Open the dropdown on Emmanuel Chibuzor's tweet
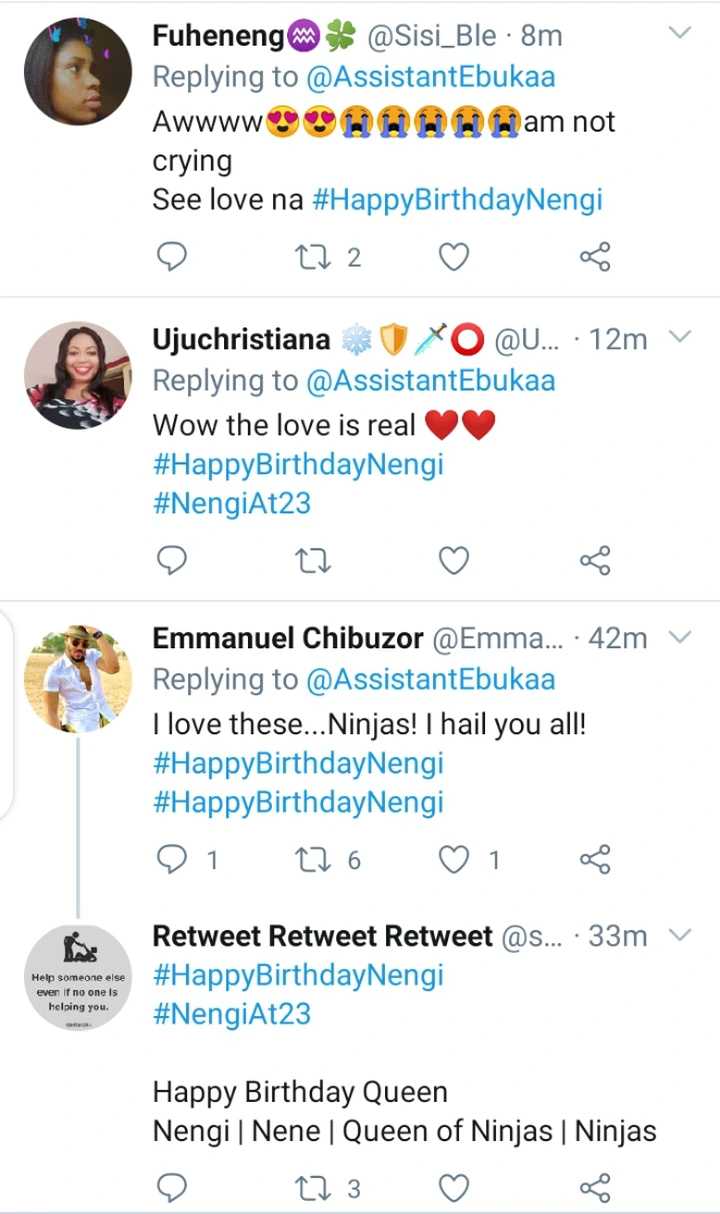The height and width of the screenshot is (1214, 720). coord(679,637)
